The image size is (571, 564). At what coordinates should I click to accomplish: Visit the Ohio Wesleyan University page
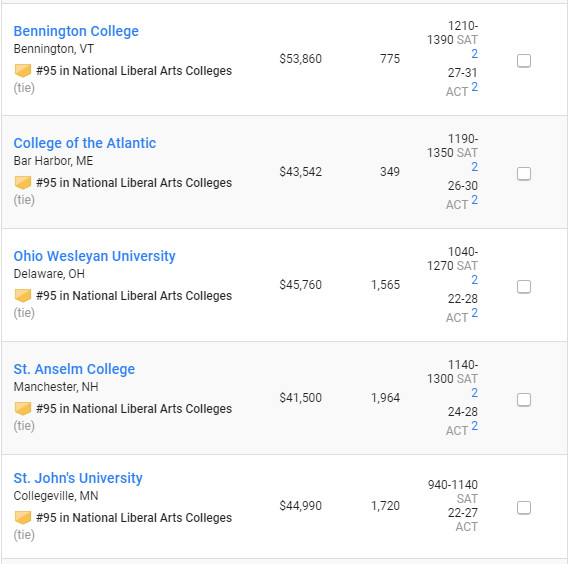point(94,256)
